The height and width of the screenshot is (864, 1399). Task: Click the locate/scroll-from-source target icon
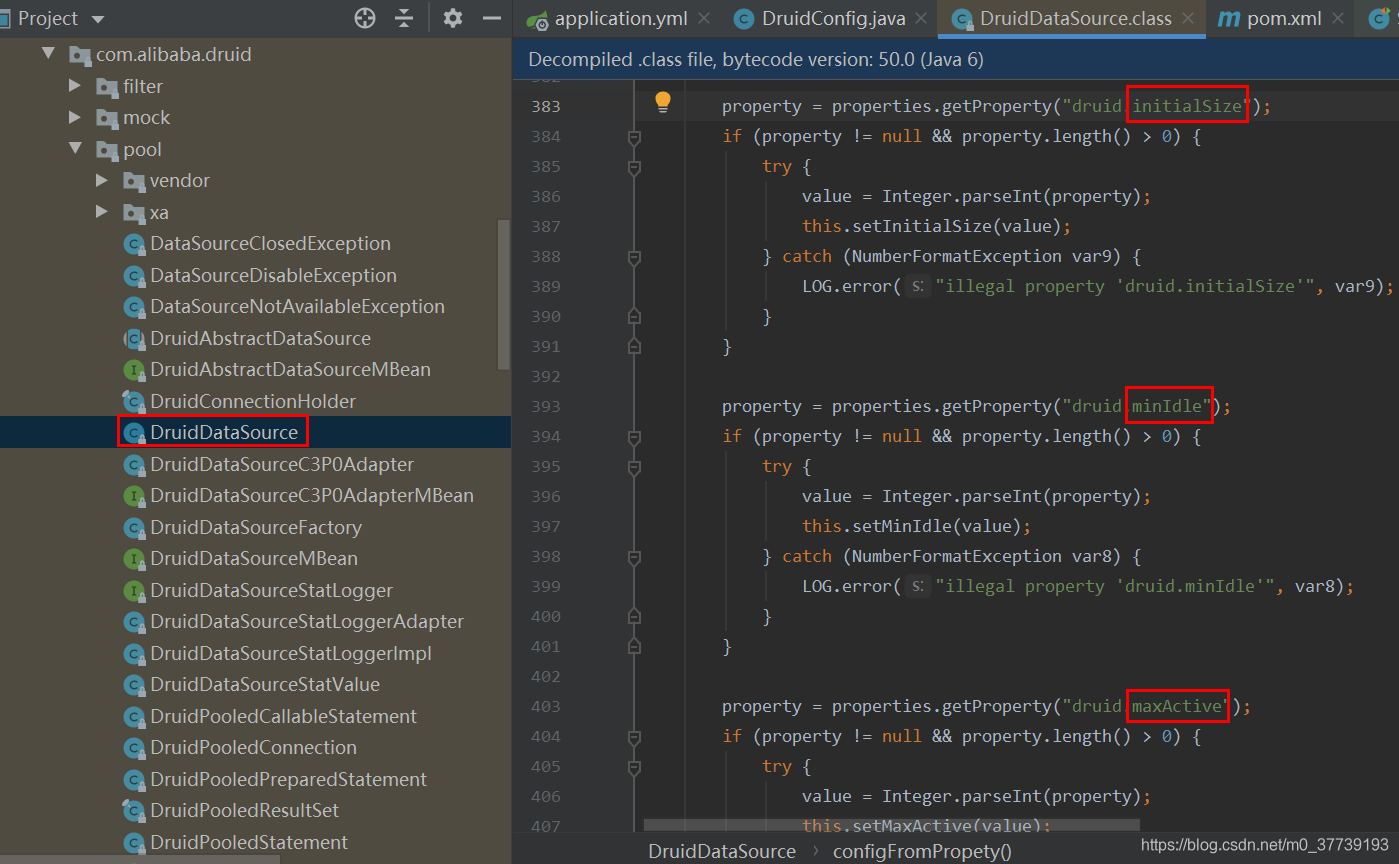click(365, 18)
